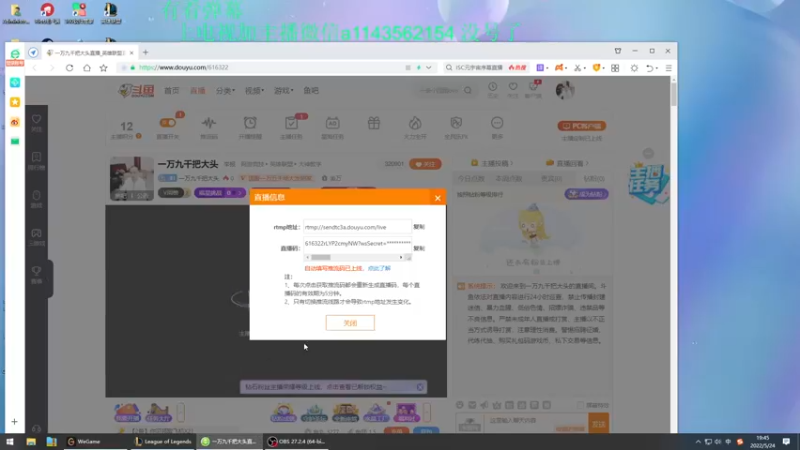Viewport: 800px width, 450px height.
Task: Open the 火力全开 flame icon
Action: 415,123
